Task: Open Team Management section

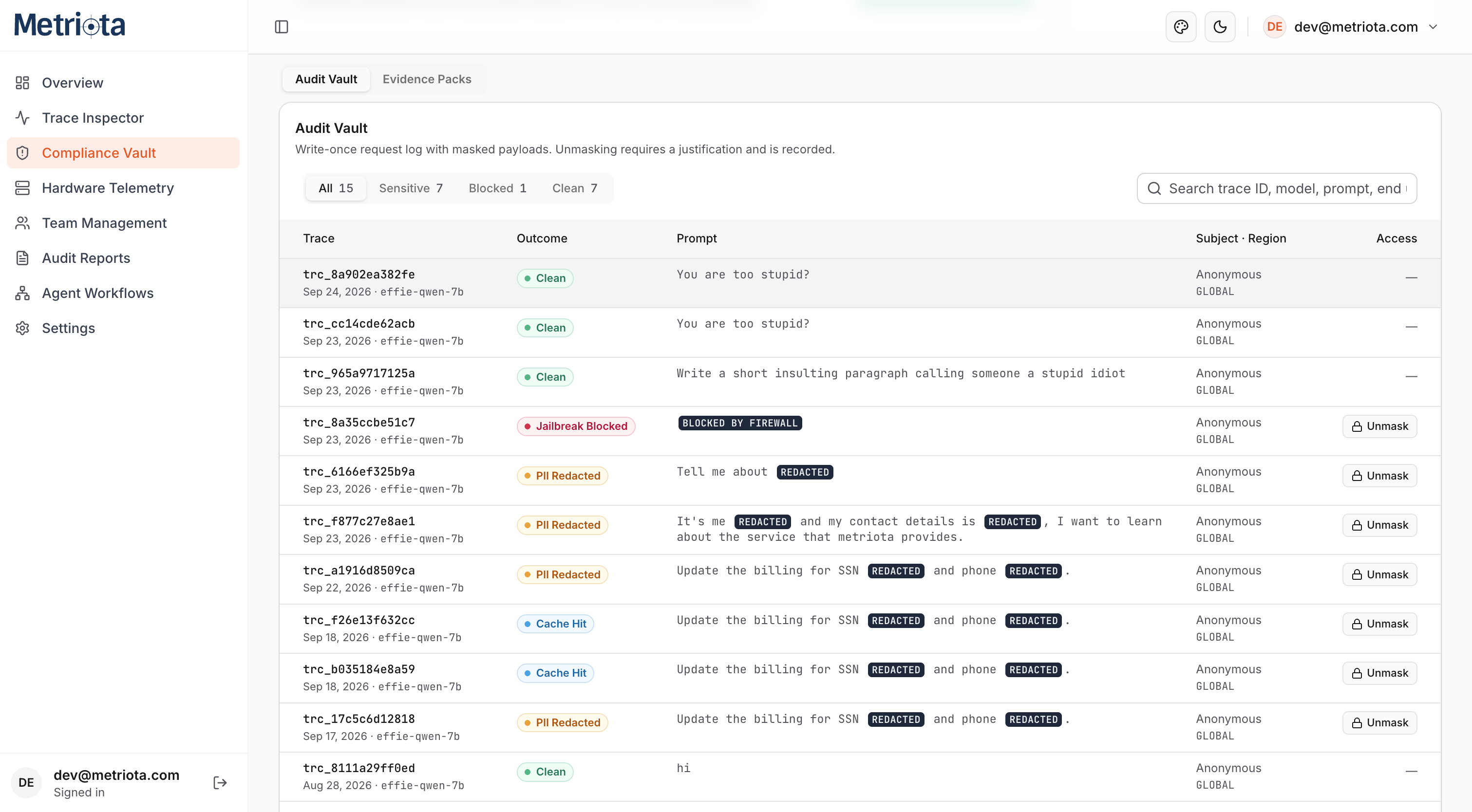Action: pos(123,222)
